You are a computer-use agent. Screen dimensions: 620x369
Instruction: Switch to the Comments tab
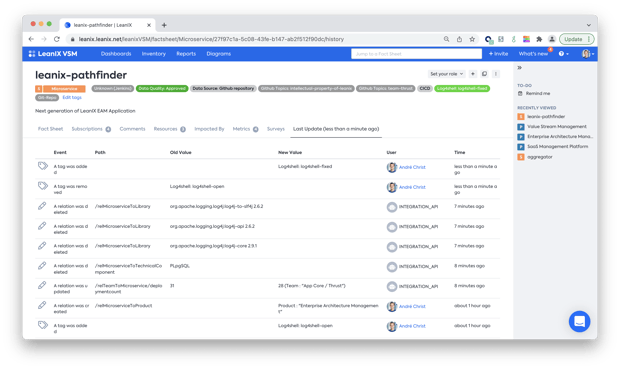132,129
